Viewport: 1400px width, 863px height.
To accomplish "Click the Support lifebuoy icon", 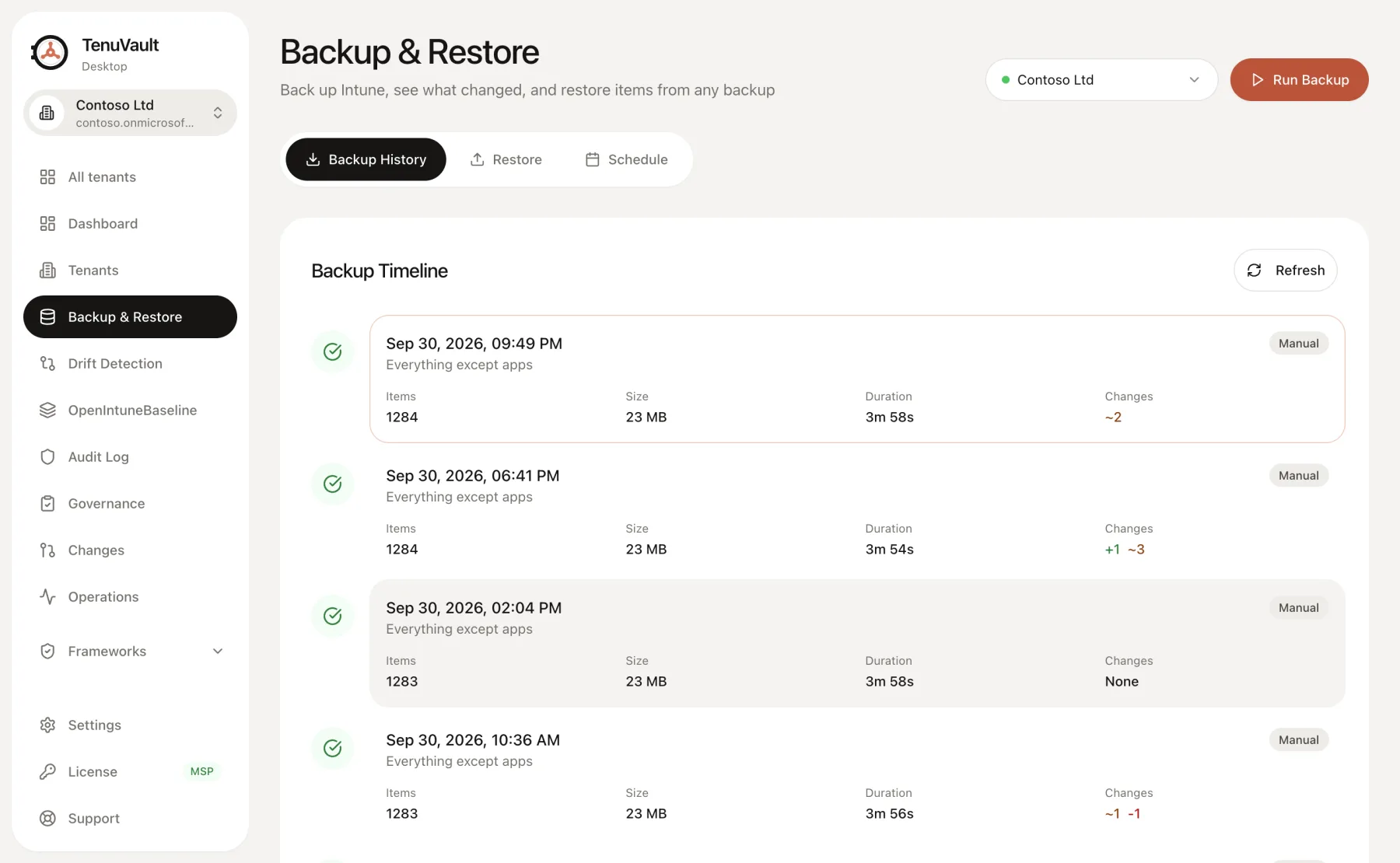I will coord(47,819).
